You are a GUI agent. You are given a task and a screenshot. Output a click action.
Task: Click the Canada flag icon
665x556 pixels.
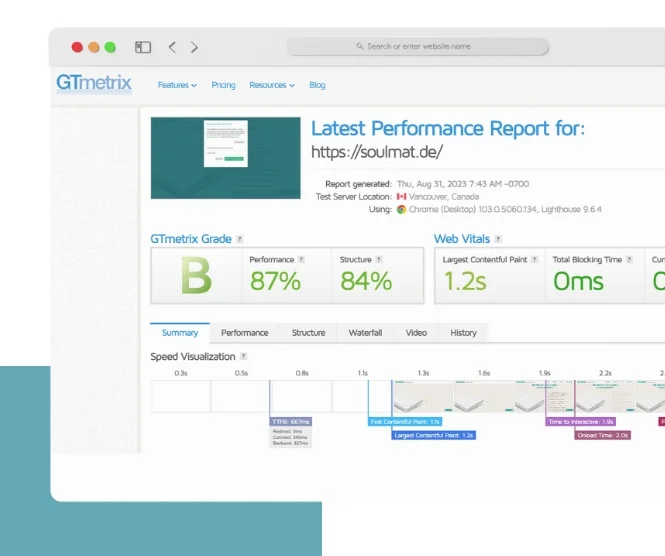[x=401, y=196]
